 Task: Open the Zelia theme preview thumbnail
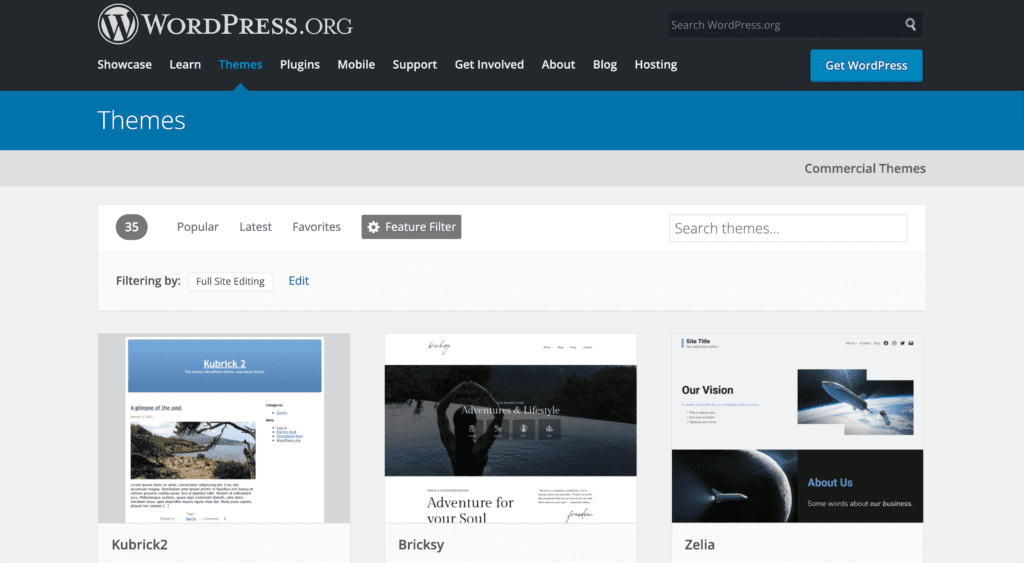coord(797,428)
